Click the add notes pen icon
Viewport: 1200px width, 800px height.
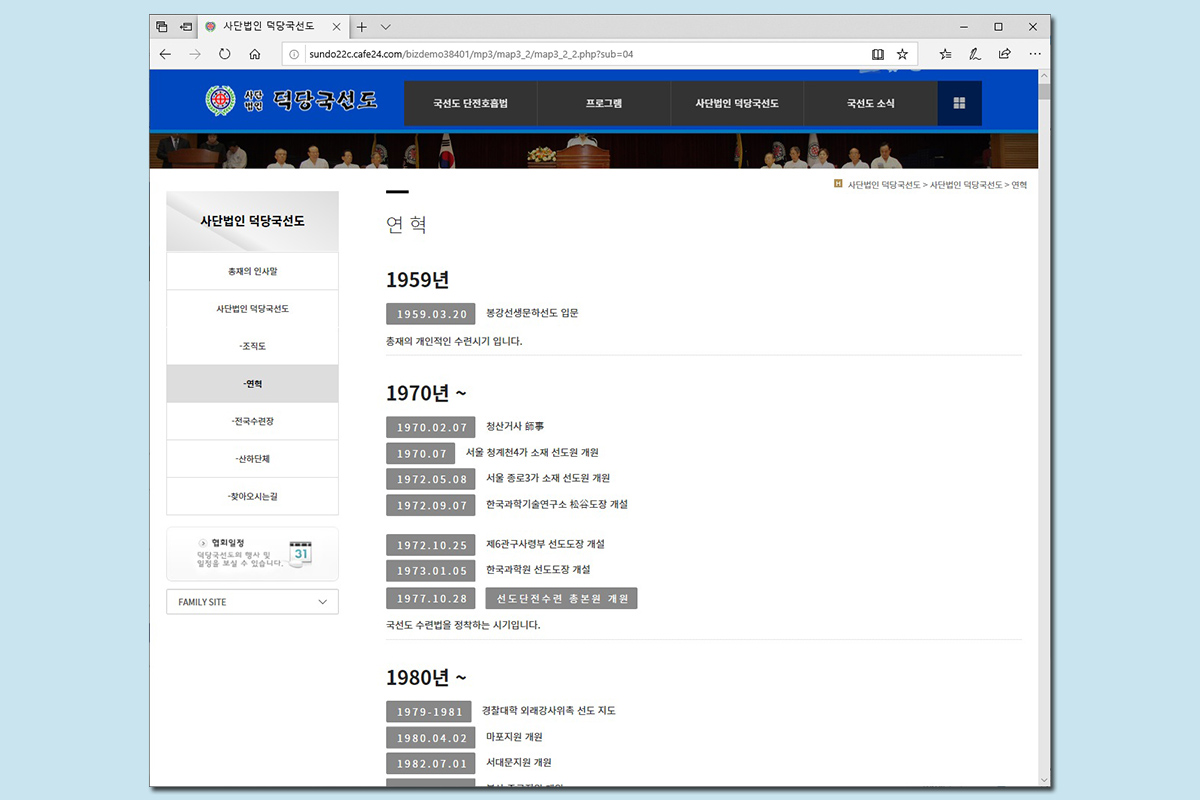click(x=975, y=54)
